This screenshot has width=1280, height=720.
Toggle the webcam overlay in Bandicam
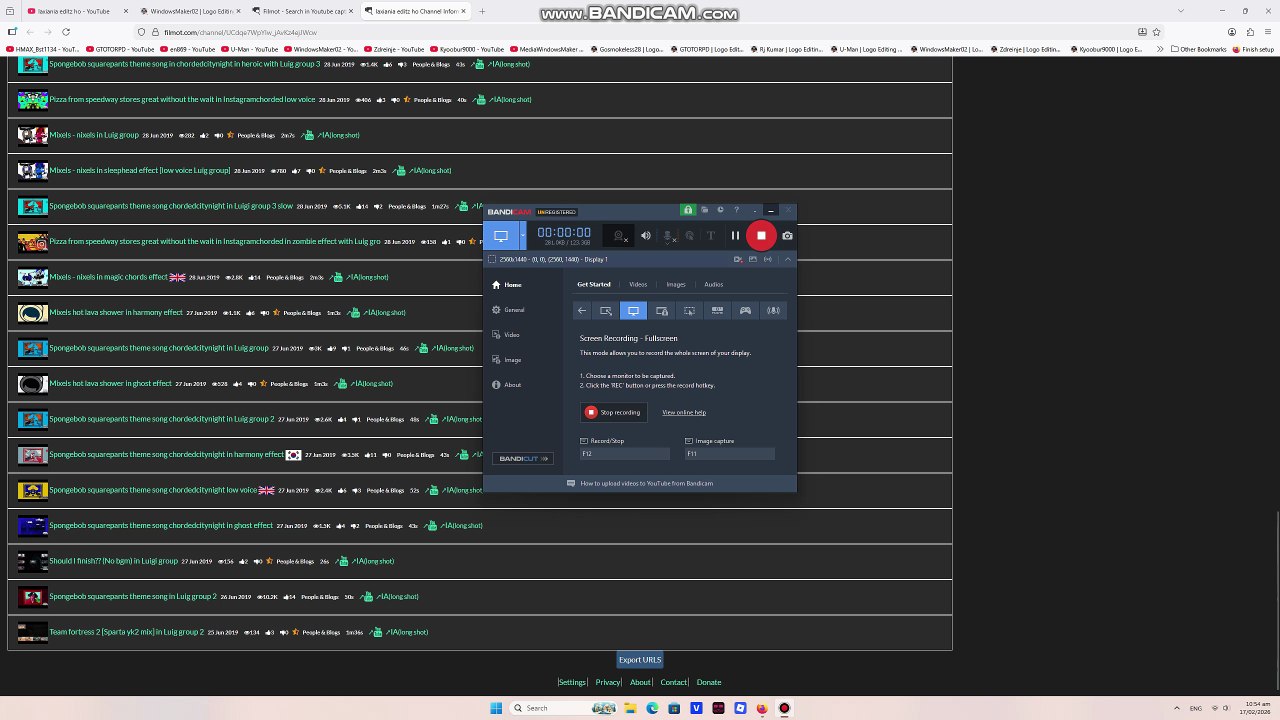[x=620, y=236]
